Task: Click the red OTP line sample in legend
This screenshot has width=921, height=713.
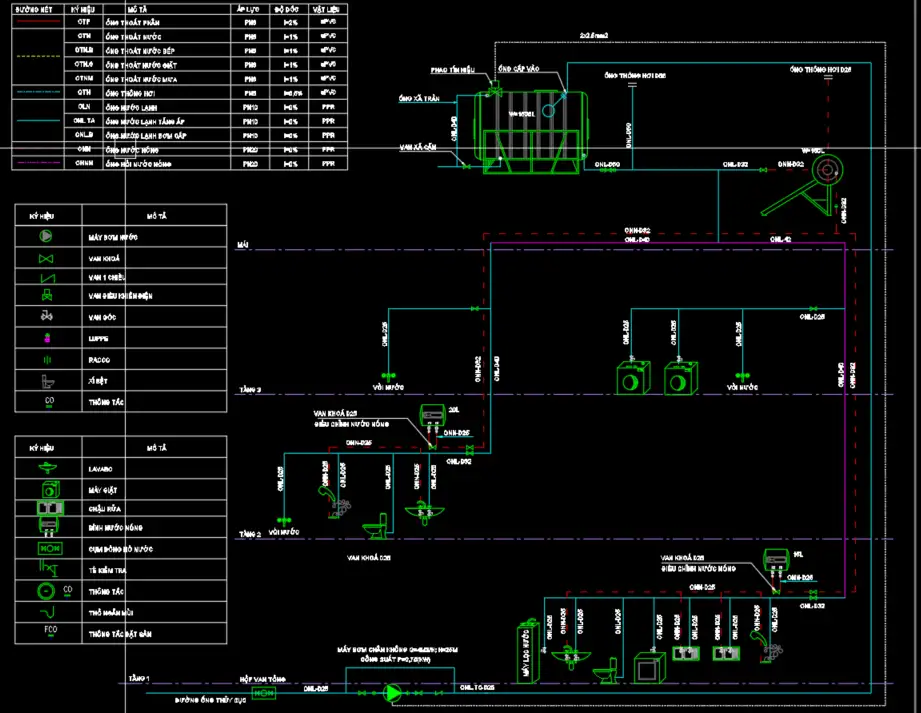Action: click(38, 20)
